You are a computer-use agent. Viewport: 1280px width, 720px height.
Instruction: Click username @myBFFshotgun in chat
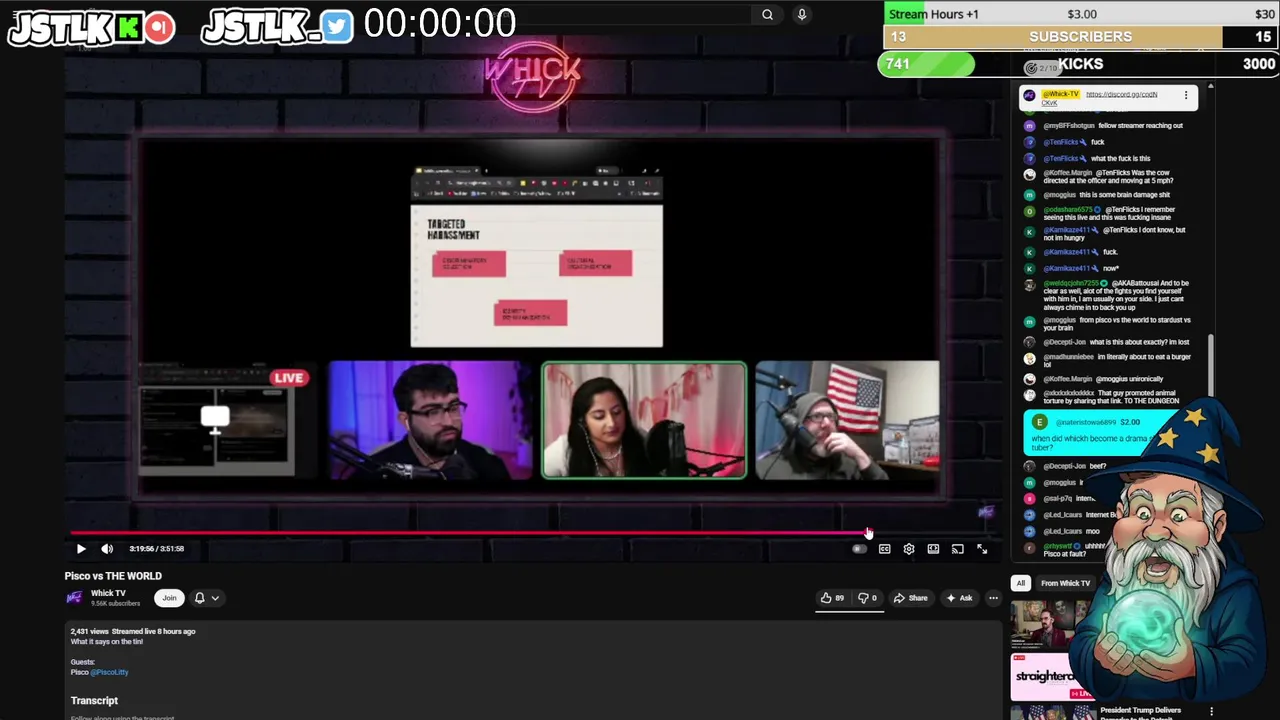(x=1069, y=126)
